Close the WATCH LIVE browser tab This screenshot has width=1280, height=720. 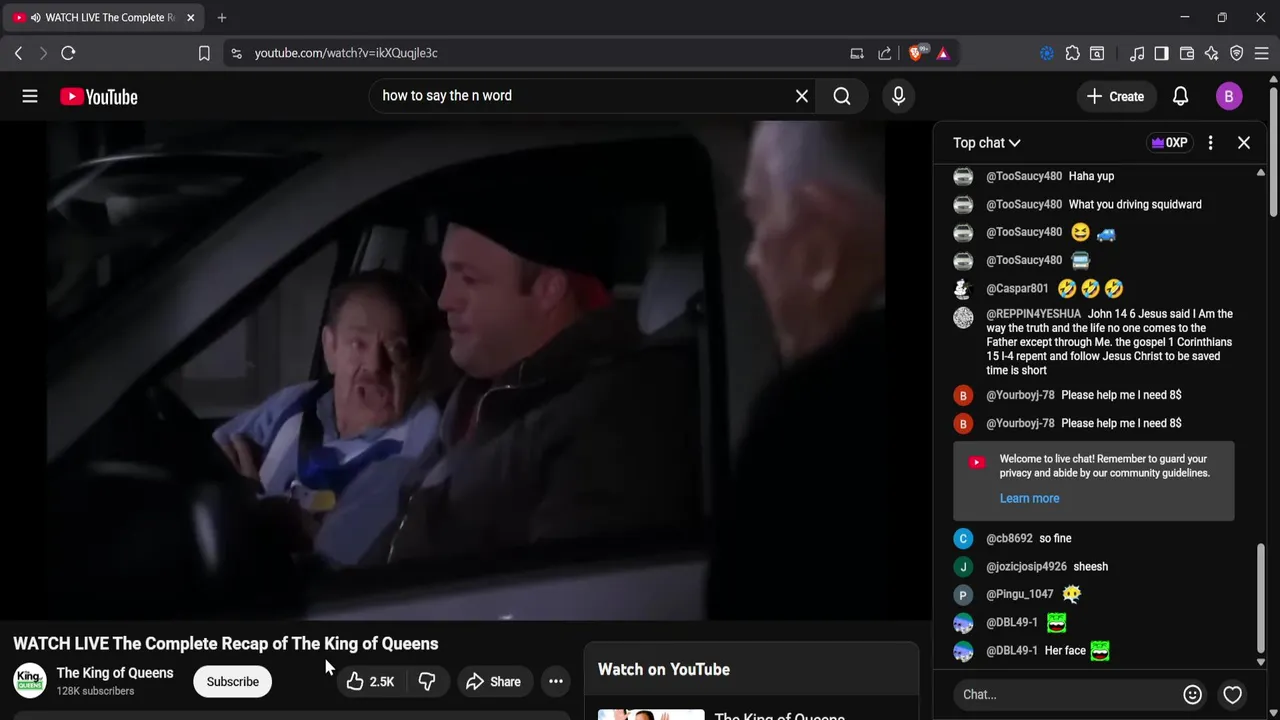[x=191, y=17]
